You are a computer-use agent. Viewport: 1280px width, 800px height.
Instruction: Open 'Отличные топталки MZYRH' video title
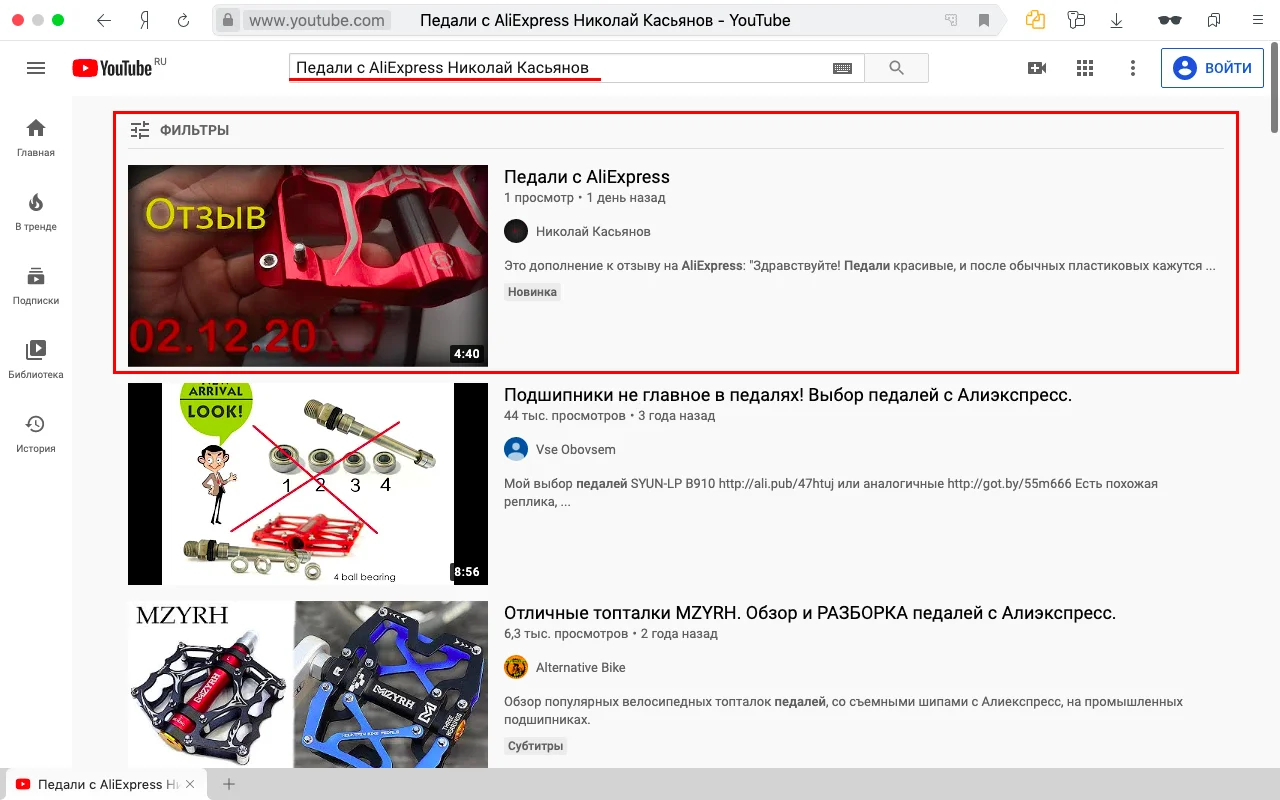tap(810, 613)
